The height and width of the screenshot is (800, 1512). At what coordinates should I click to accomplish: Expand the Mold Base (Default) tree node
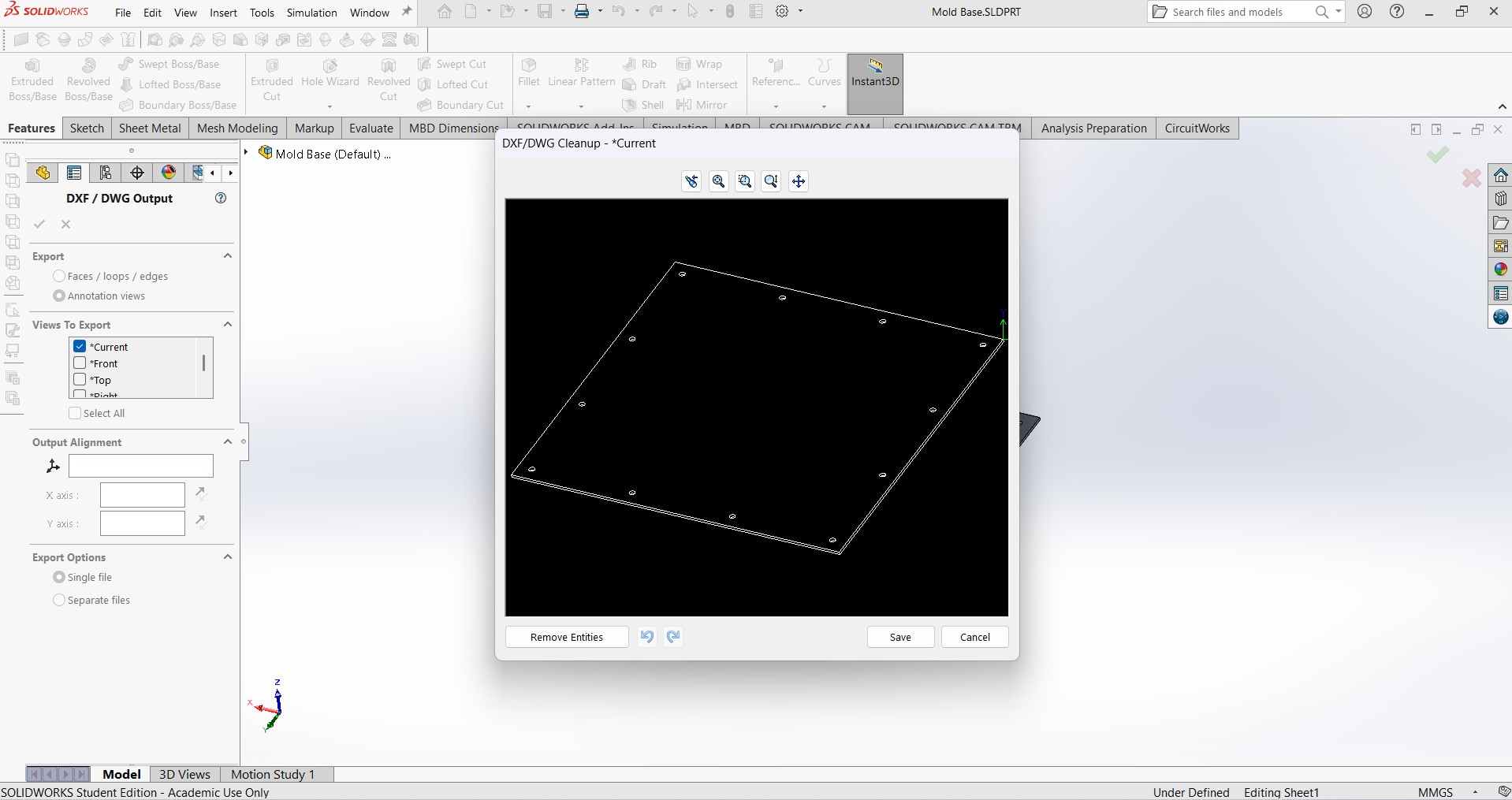coord(246,153)
